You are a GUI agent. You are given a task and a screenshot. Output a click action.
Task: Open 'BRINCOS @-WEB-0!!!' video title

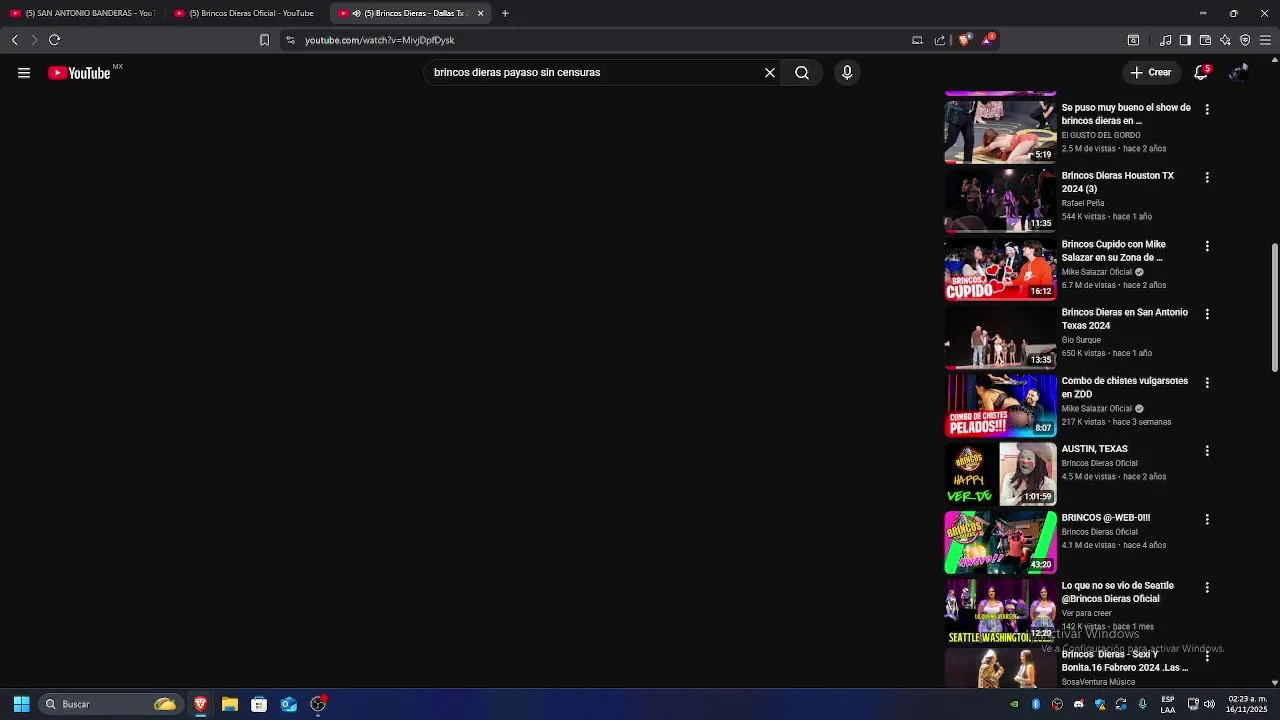tap(1106, 518)
